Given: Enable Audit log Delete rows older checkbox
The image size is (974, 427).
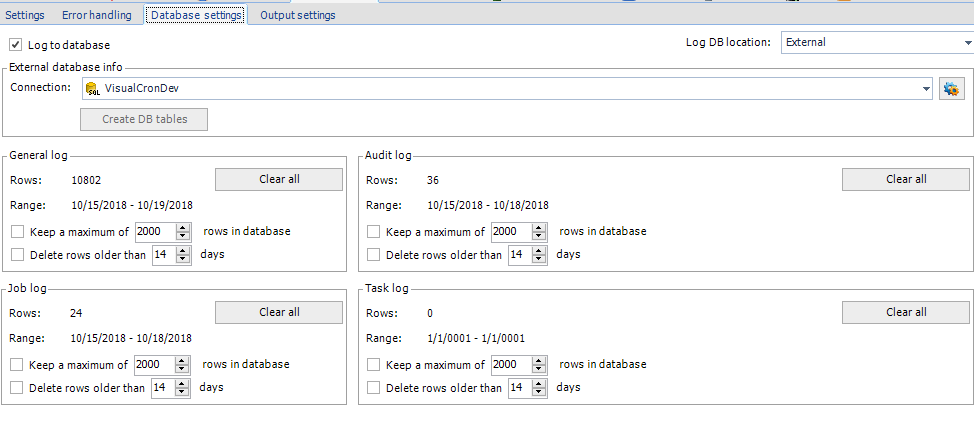Looking at the screenshot, I should click(373, 255).
